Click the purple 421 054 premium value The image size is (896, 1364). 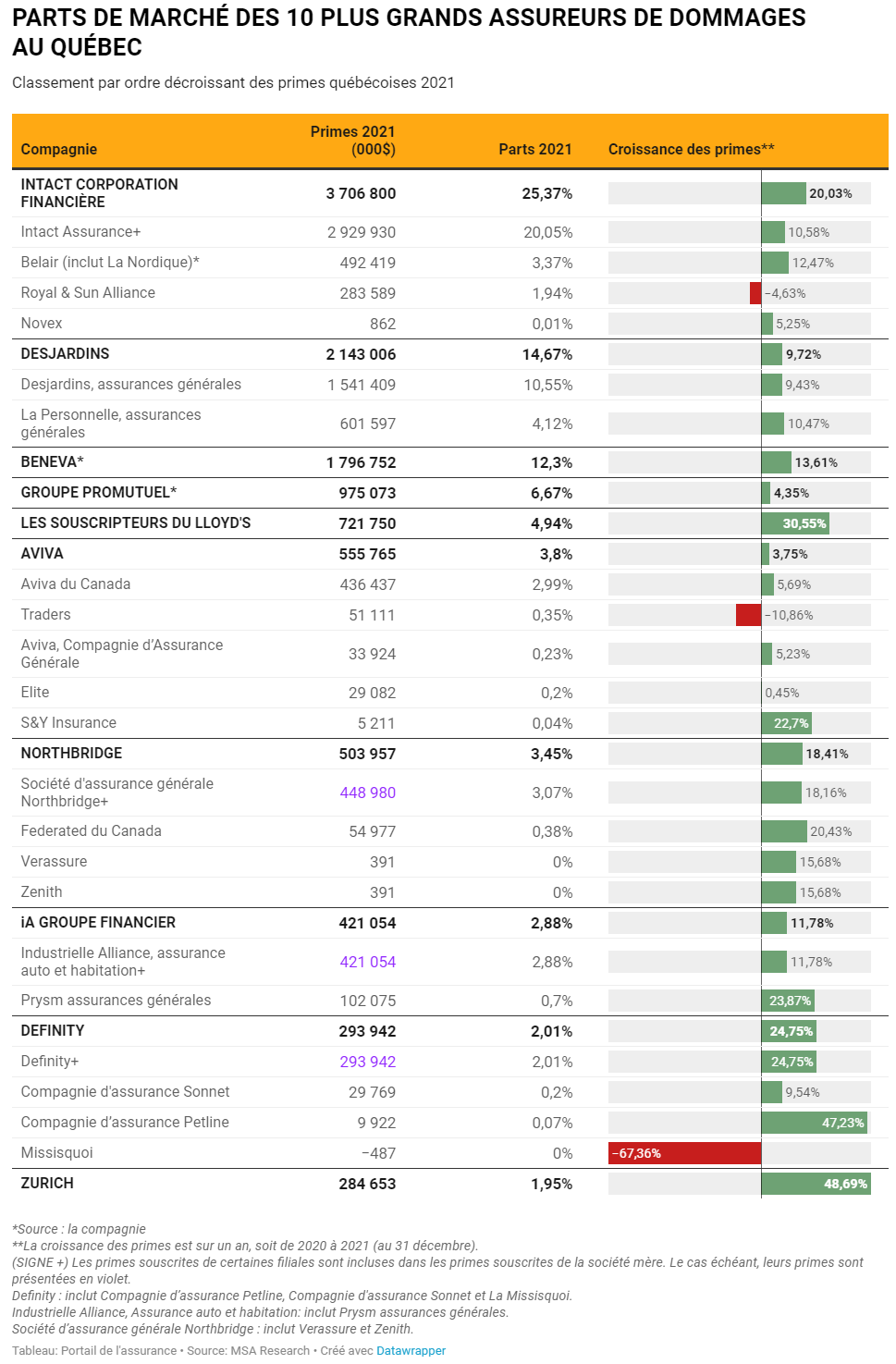[x=367, y=962]
